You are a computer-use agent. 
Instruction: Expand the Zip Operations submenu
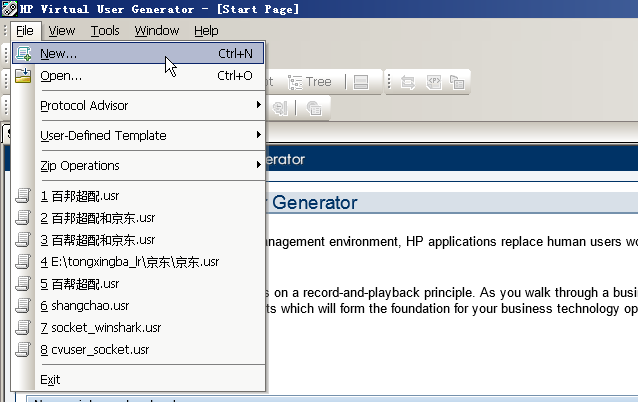138,165
